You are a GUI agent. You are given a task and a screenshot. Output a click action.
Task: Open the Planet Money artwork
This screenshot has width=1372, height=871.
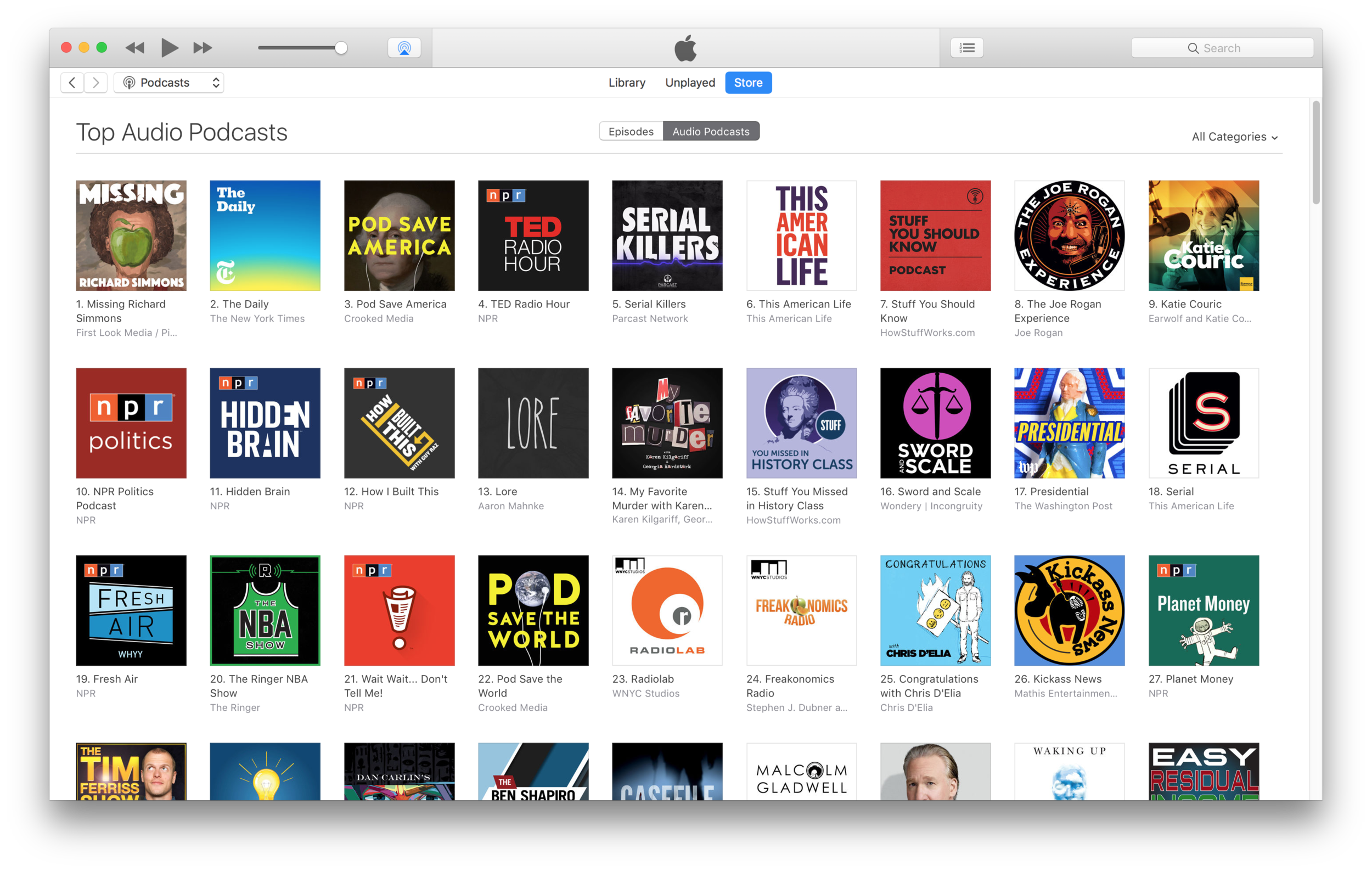click(1204, 611)
